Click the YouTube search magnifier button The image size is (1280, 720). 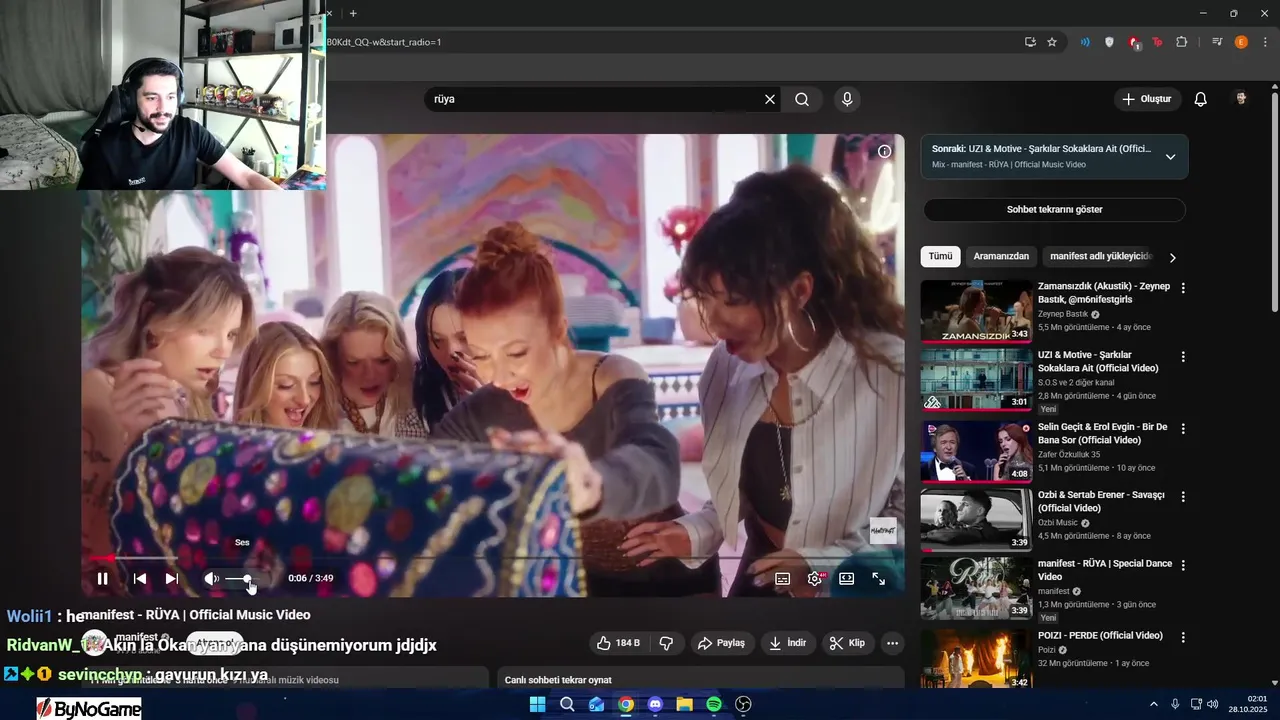click(x=802, y=99)
